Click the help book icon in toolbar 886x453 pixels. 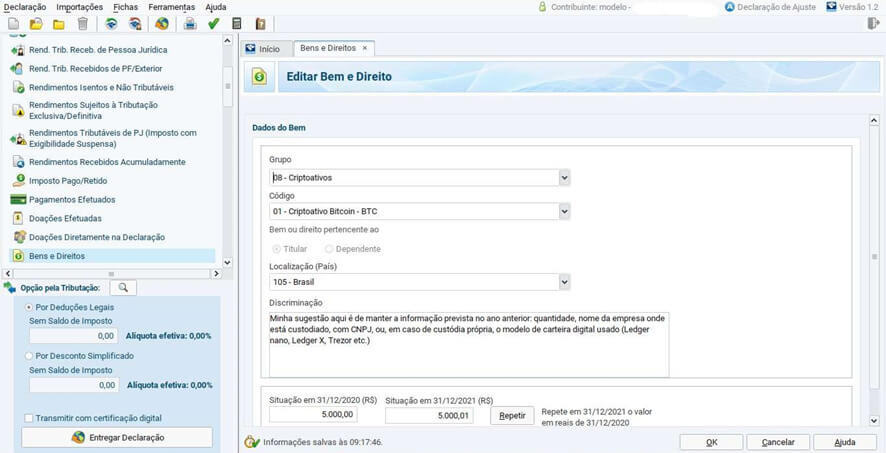pyautogui.click(x=261, y=24)
